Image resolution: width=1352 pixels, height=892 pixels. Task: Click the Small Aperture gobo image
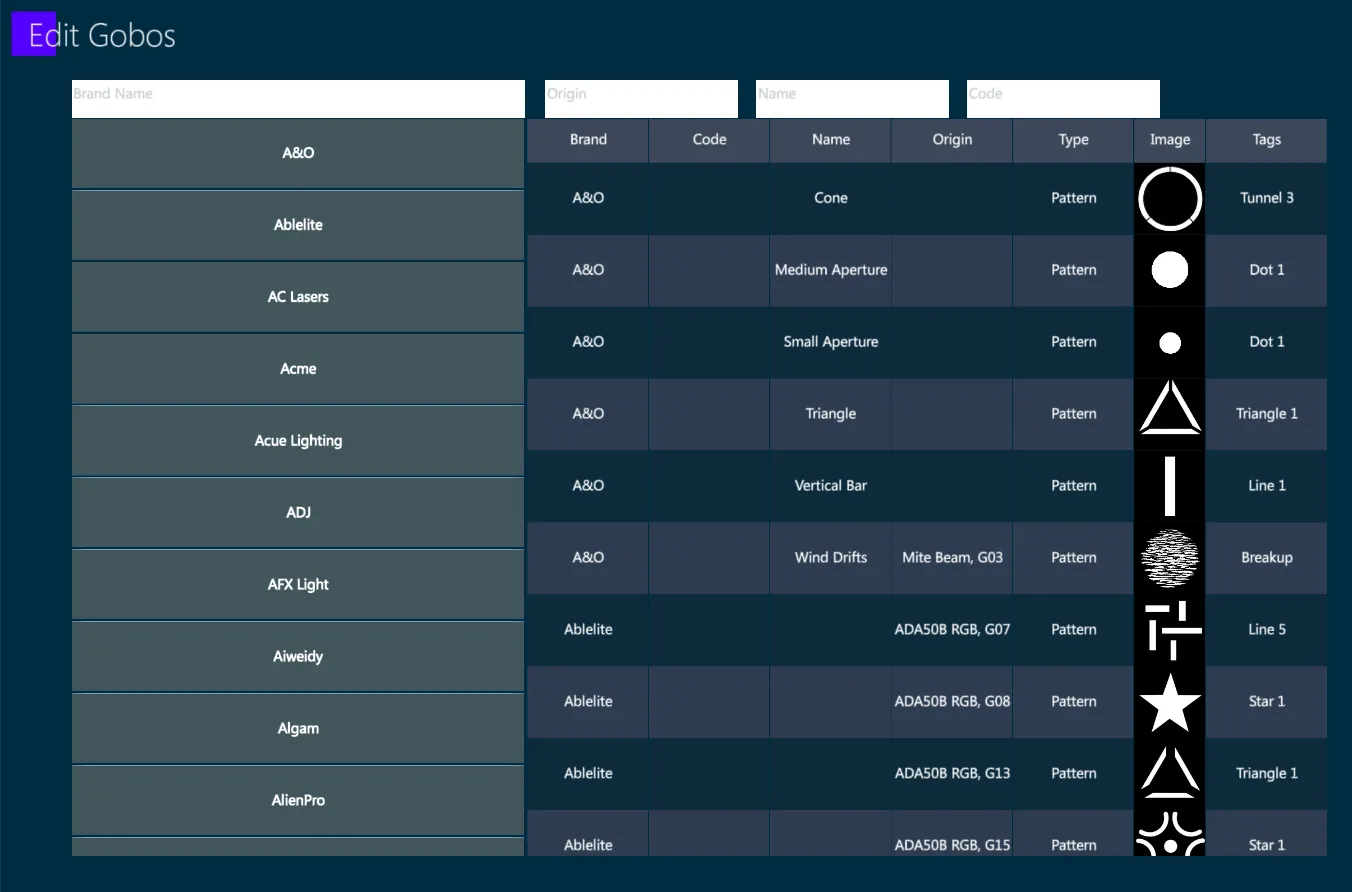1170,342
